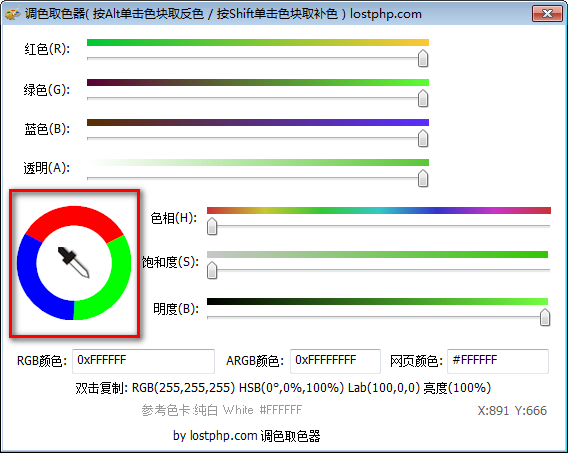The image size is (568, 453).
Task: Click the transparency (A) slider thumb
Action: tap(423, 178)
